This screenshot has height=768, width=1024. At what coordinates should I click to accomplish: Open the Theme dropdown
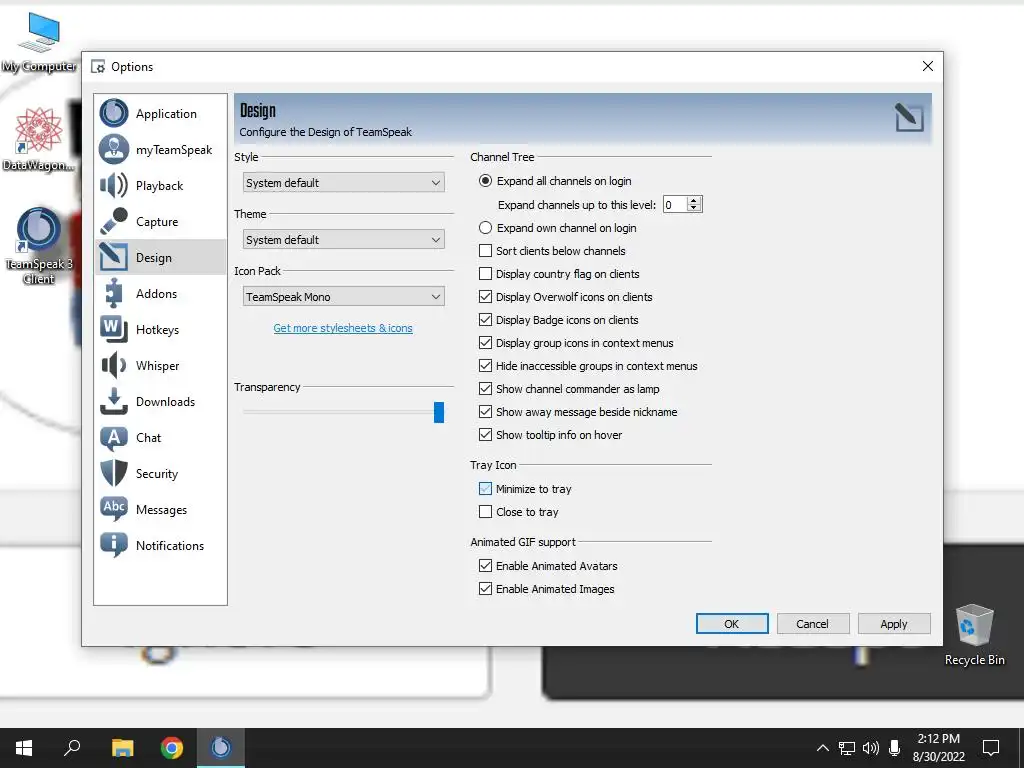point(344,240)
